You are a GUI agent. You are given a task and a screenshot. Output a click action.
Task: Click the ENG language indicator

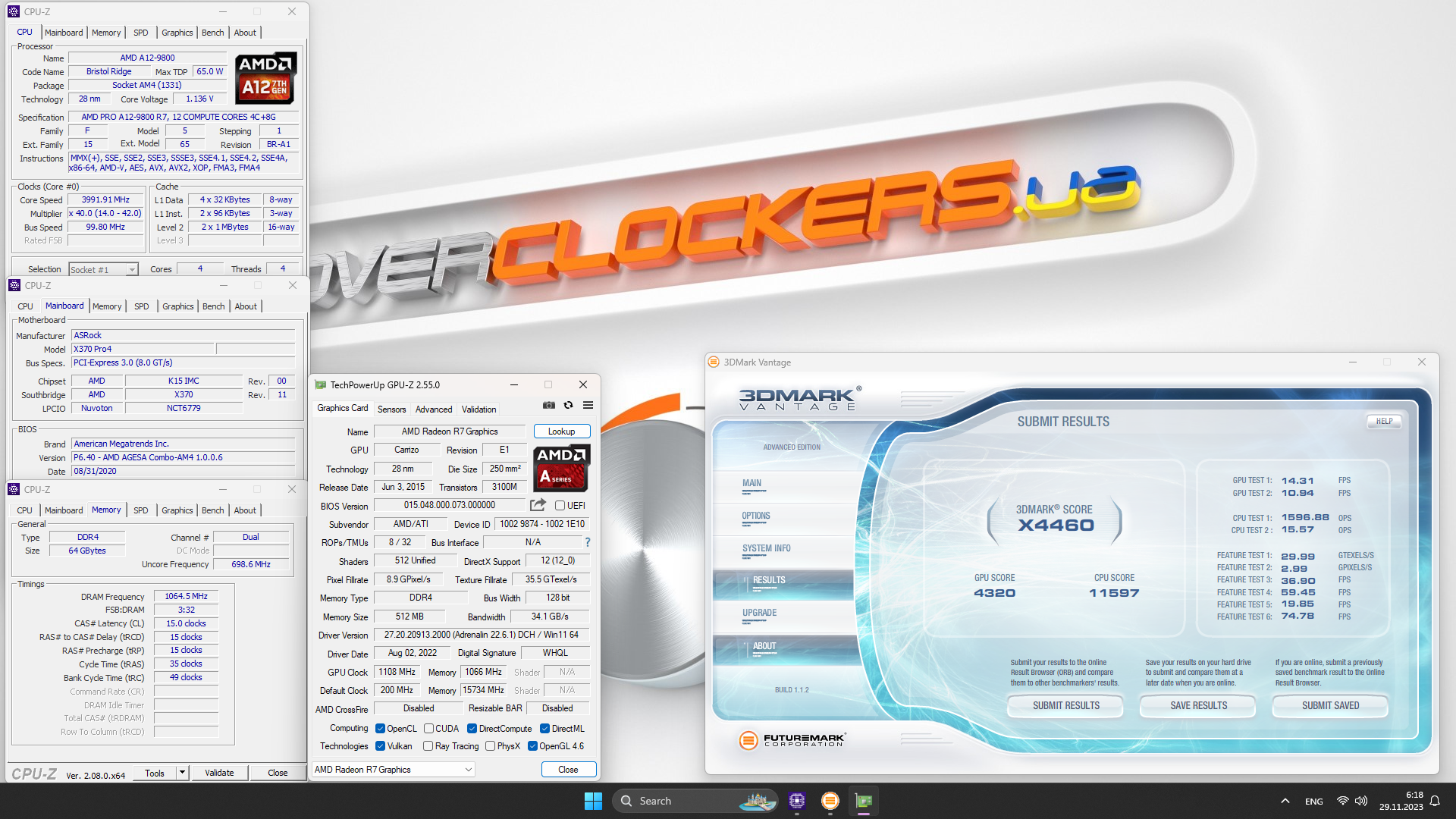[x=1314, y=801]
